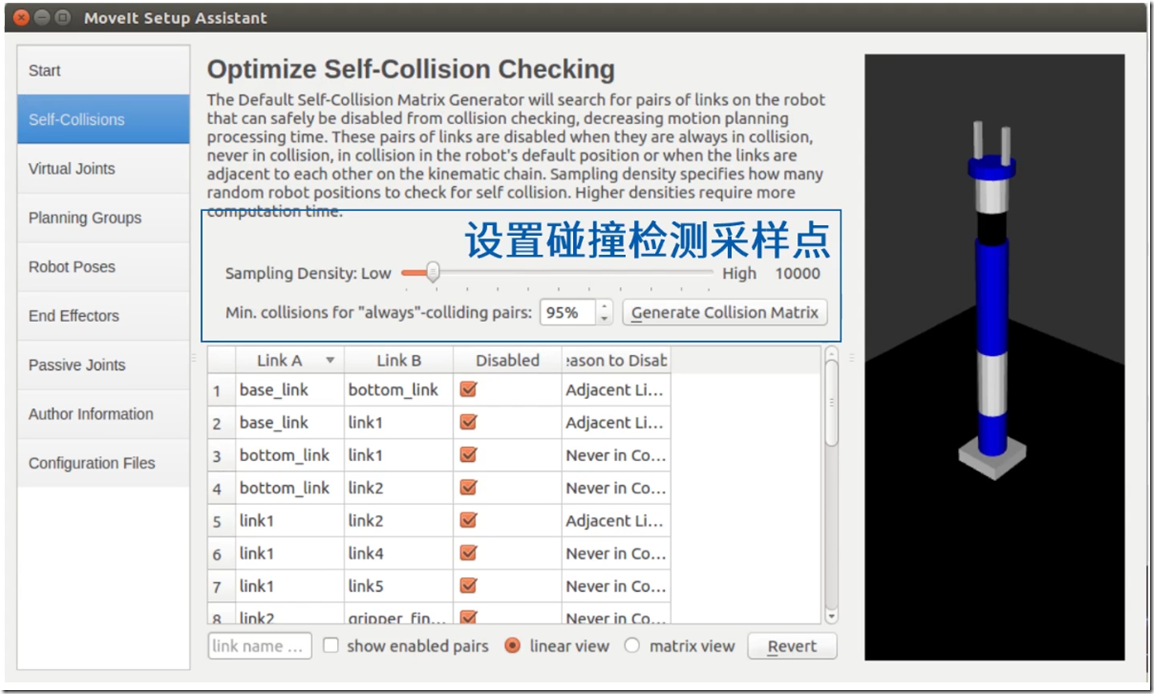Select 'Adjacent Li...' reason in row 5
Screen dimensions: 1154x694
click(x=616, y=520)
